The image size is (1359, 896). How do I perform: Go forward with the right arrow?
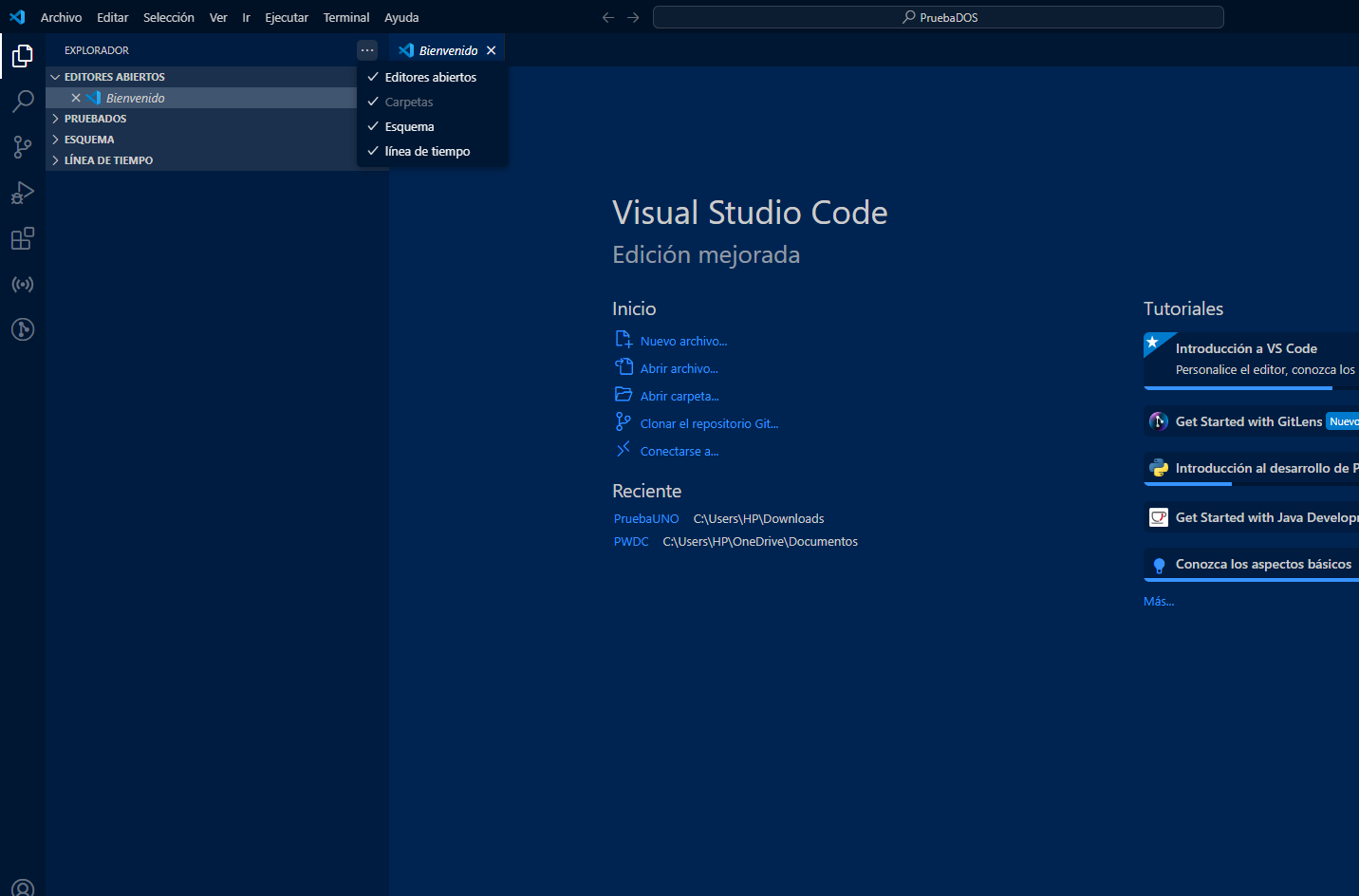(x=633, y=17)
